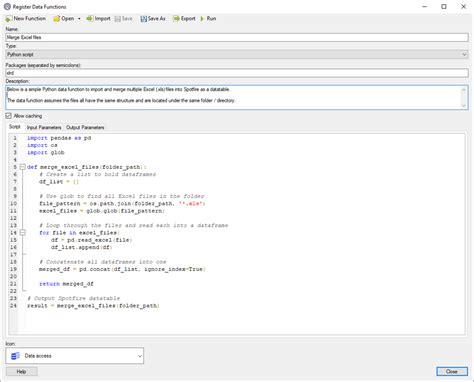Expand the Open button dropdown arrow
Screen dimensions: 474x382
point(79,19)
